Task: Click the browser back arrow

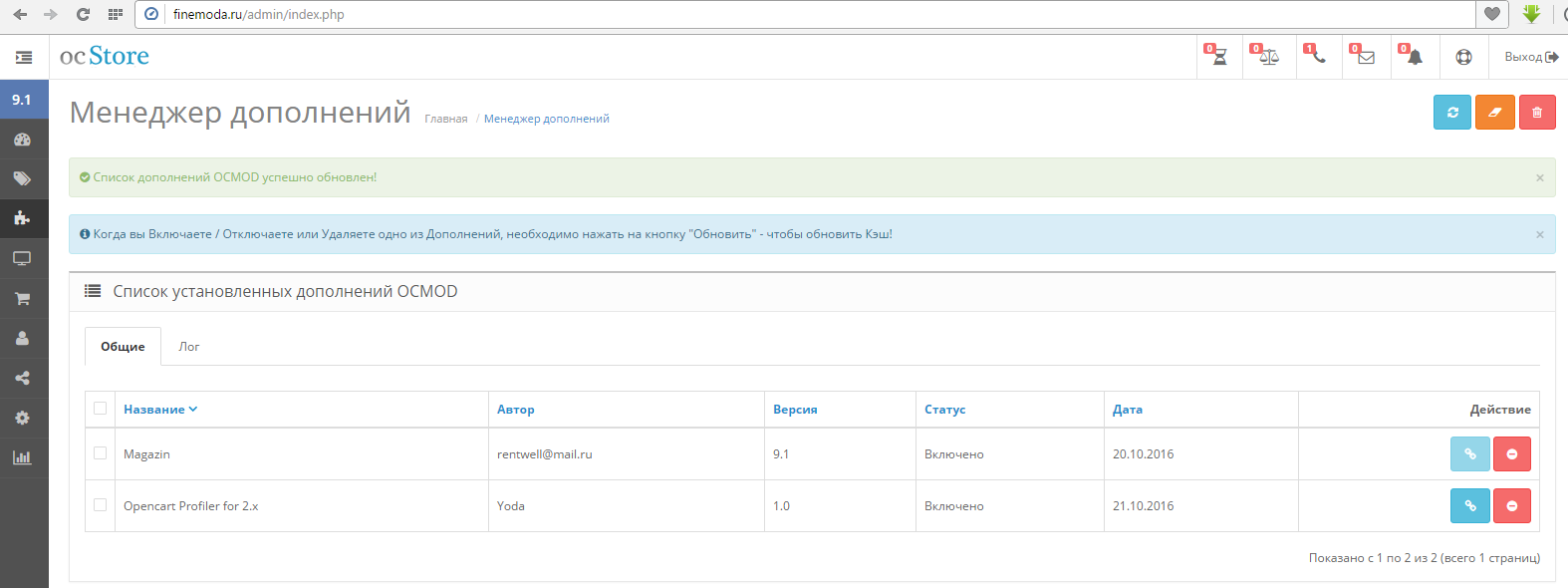Action: tap(20, 14)
